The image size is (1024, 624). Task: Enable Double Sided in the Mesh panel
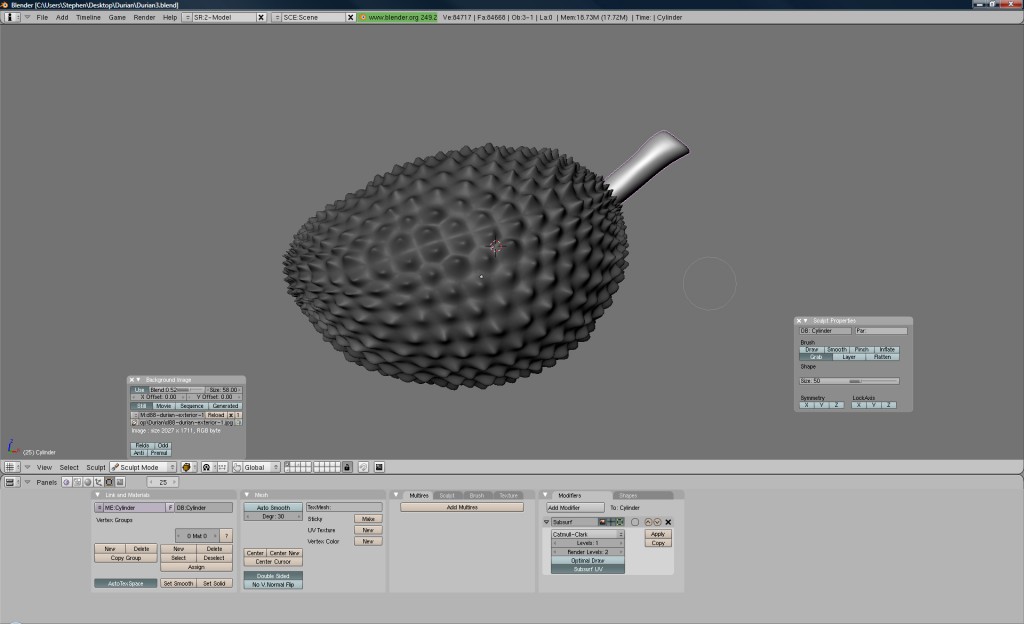tap(272, 575)
